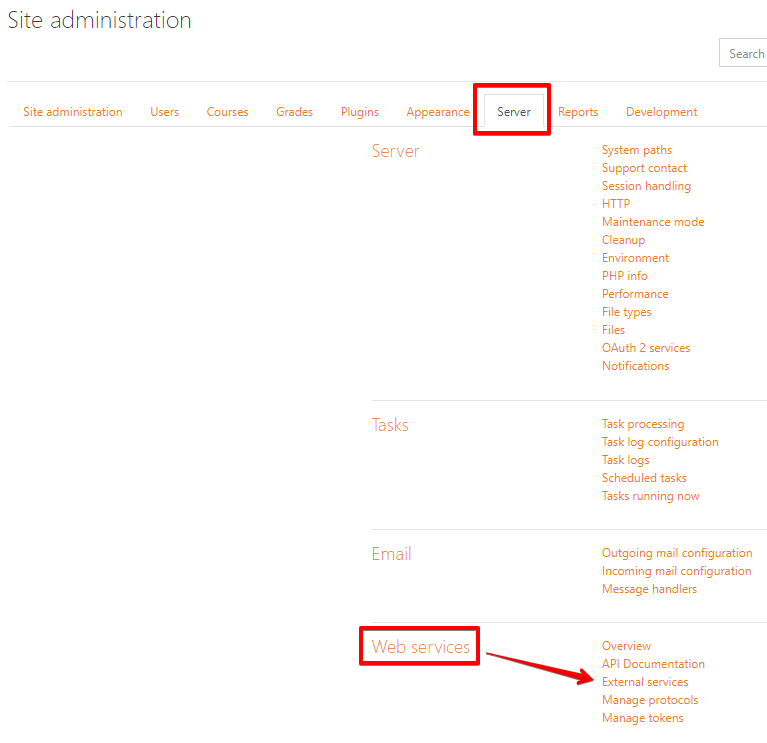Open the Maintenance mode settings

pos(652,222)
